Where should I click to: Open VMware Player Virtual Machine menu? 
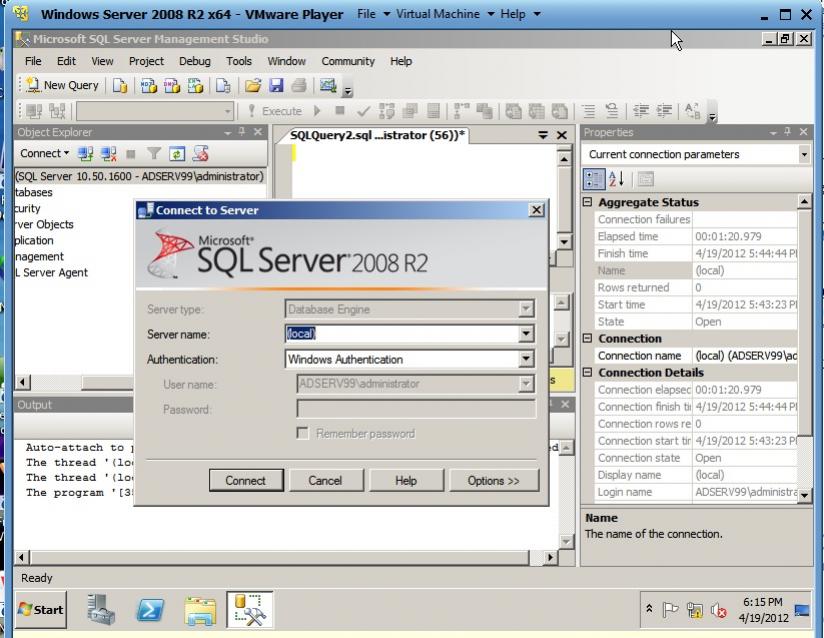coord(445,14)
